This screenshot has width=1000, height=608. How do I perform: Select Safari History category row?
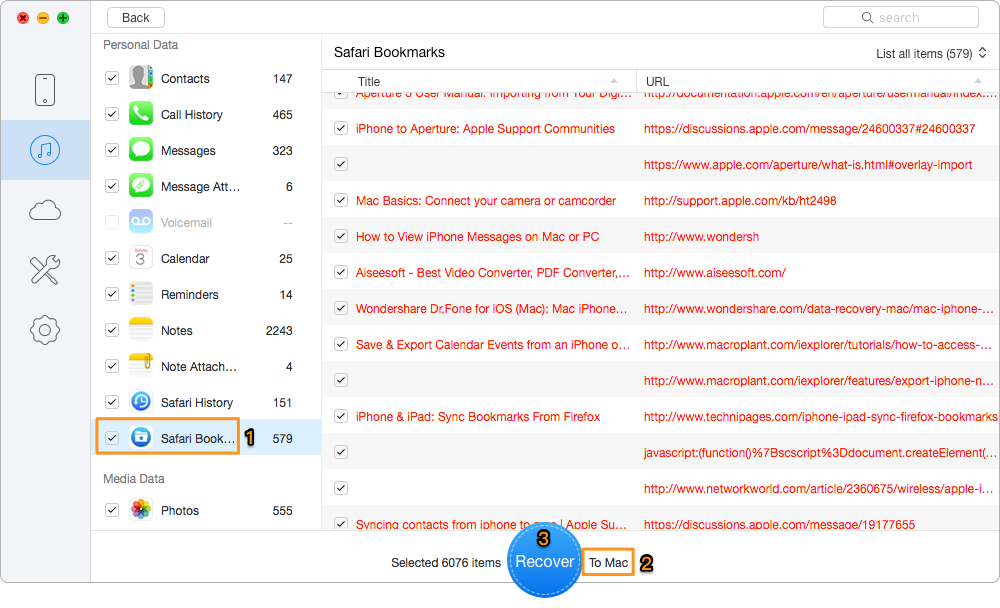point(205,403)
